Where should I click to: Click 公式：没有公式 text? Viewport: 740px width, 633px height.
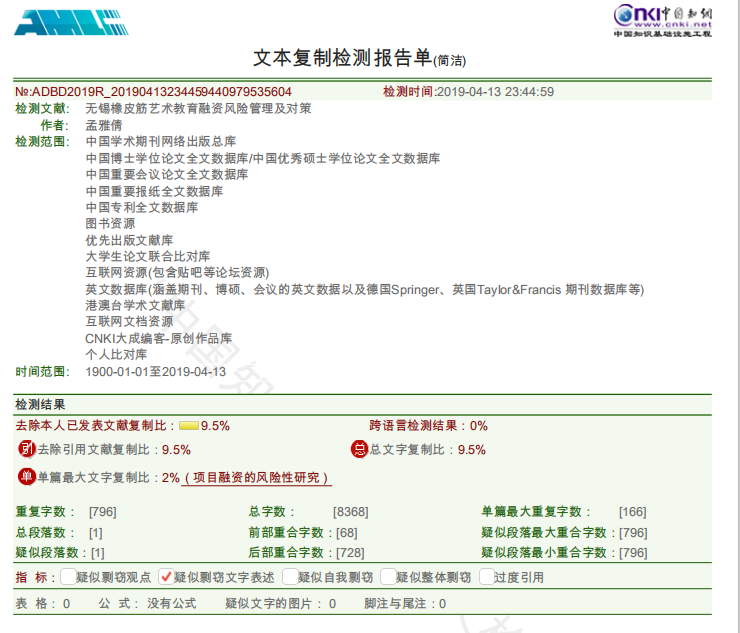(147, 603)
